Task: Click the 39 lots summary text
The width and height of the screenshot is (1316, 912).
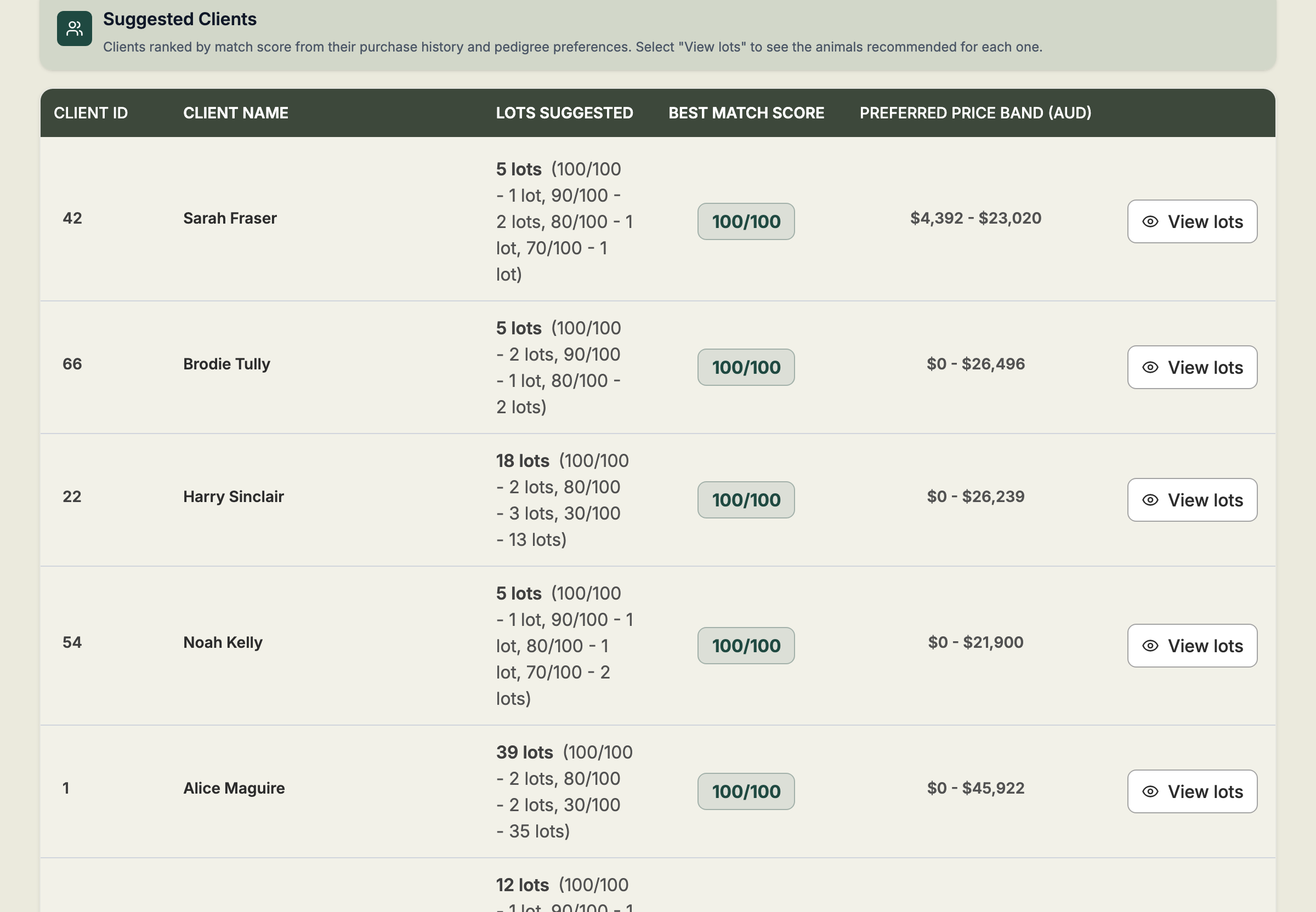Action: point(564,791)
